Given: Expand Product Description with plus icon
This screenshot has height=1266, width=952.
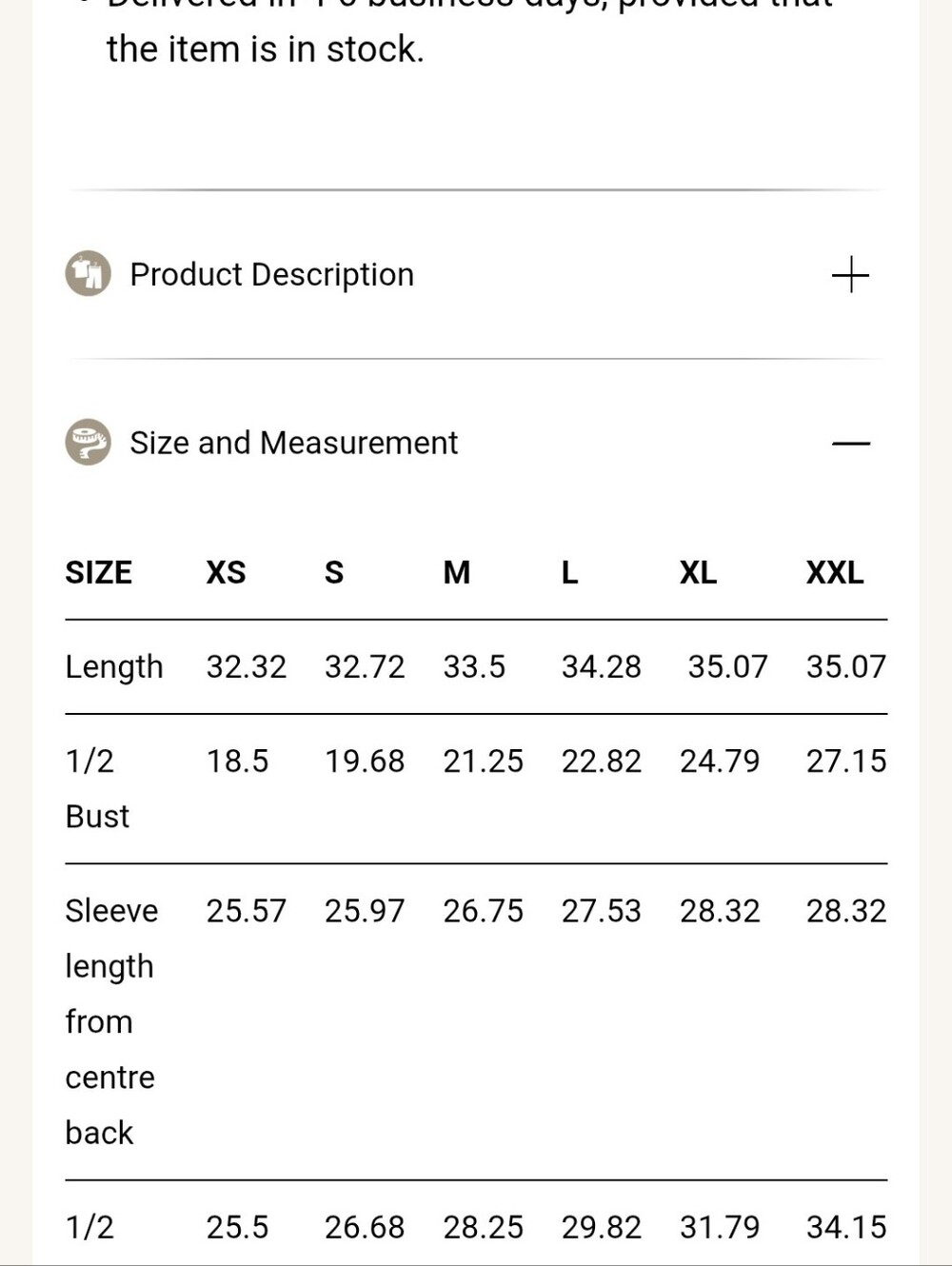Looking at the screenshot, I should click(x=850, y=274).
